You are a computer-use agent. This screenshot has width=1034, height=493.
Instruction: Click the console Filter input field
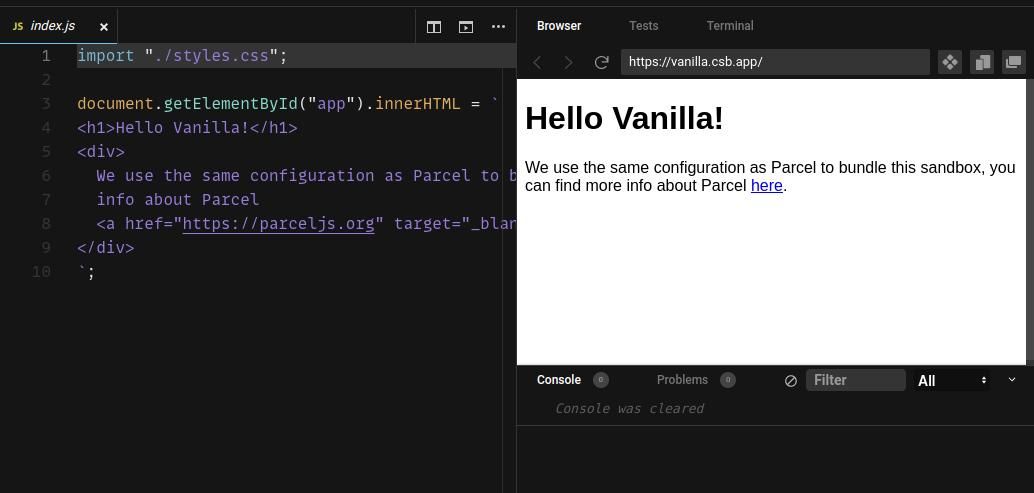coord(855,380)
